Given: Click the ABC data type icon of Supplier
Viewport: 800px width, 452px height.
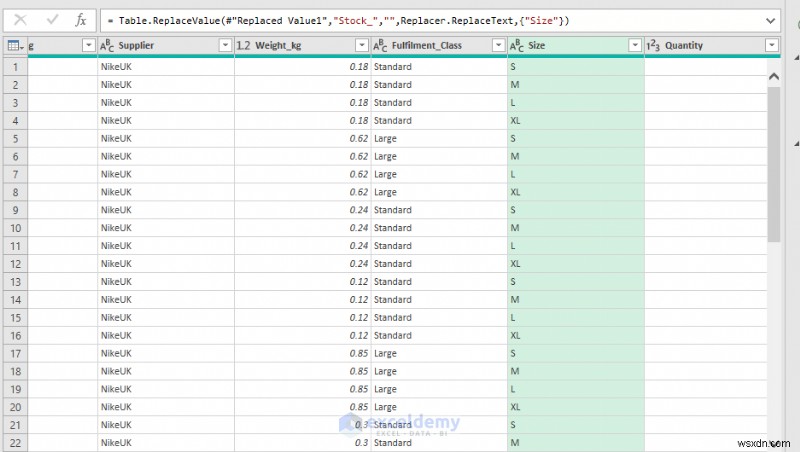Looking at the screenshot, I should [107, 46].
